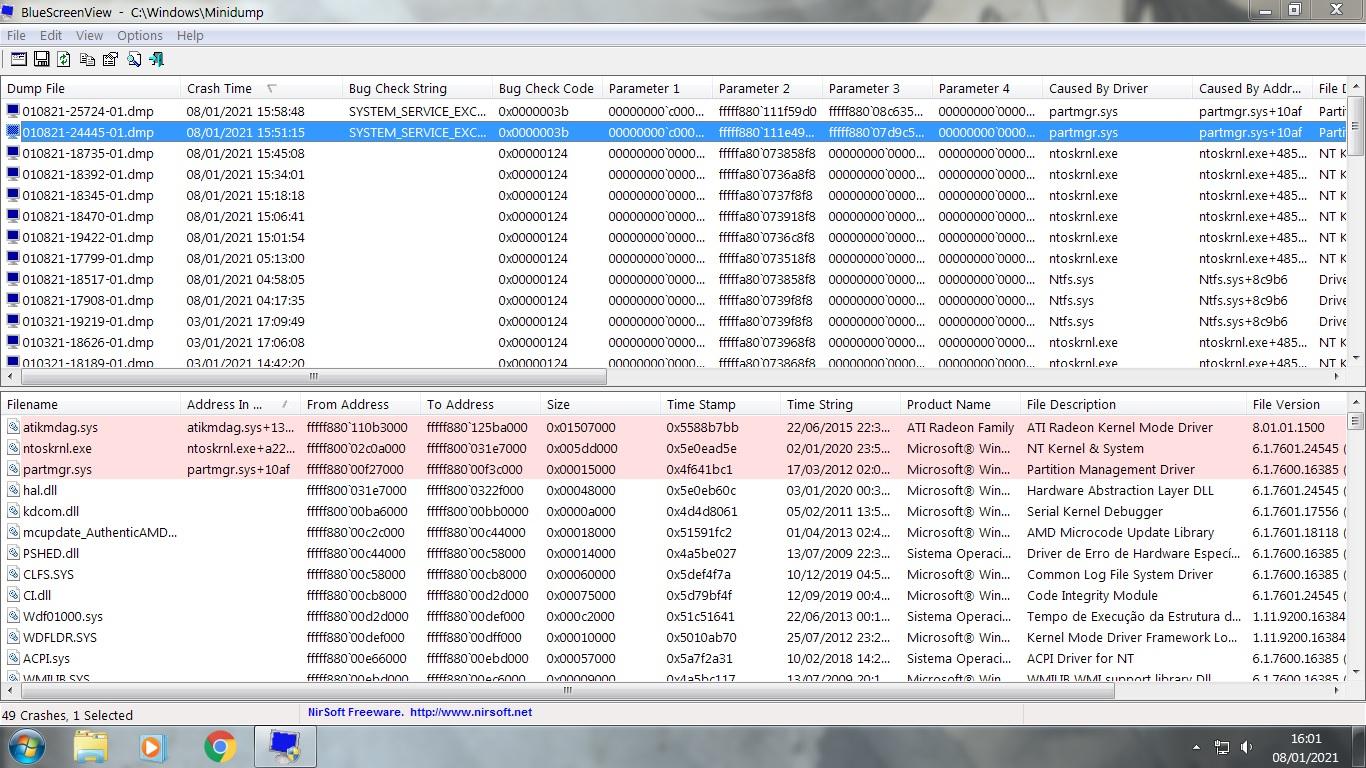Sort lower pane by File Description header

pos(1133,404)
